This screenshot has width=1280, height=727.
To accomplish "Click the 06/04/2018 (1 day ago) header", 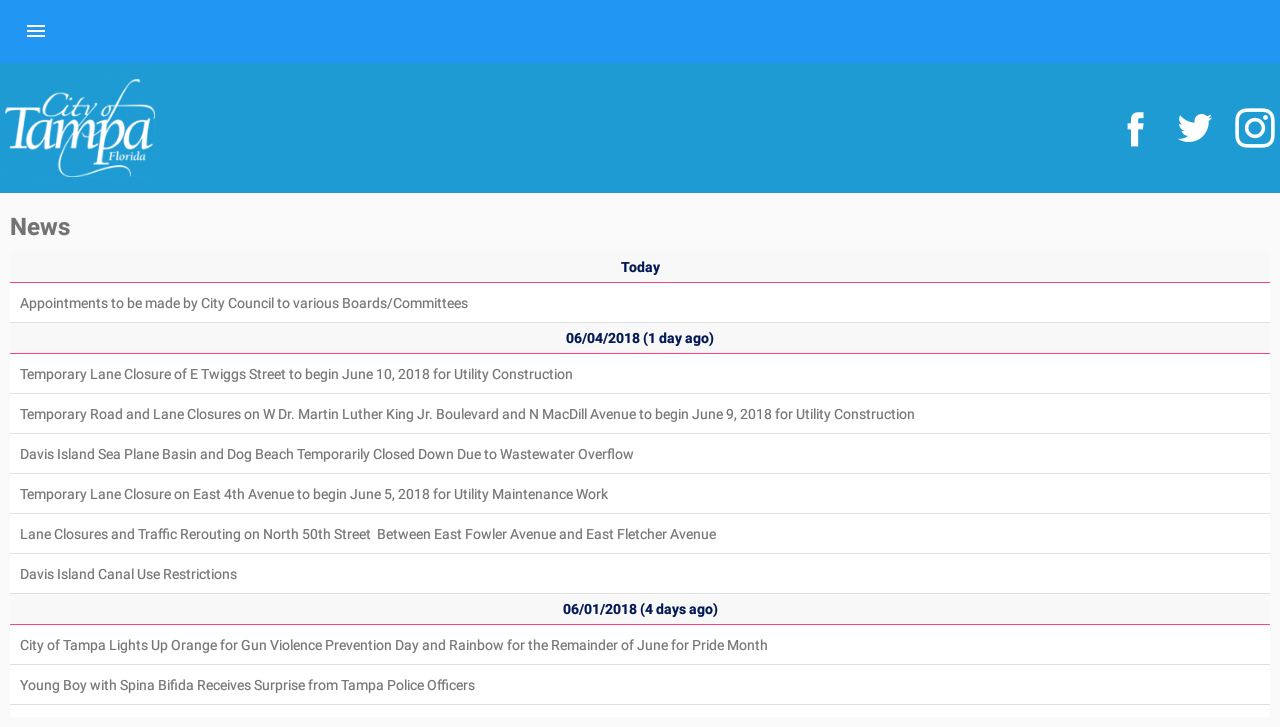I will pyautogui.click(x=640, y=338).
